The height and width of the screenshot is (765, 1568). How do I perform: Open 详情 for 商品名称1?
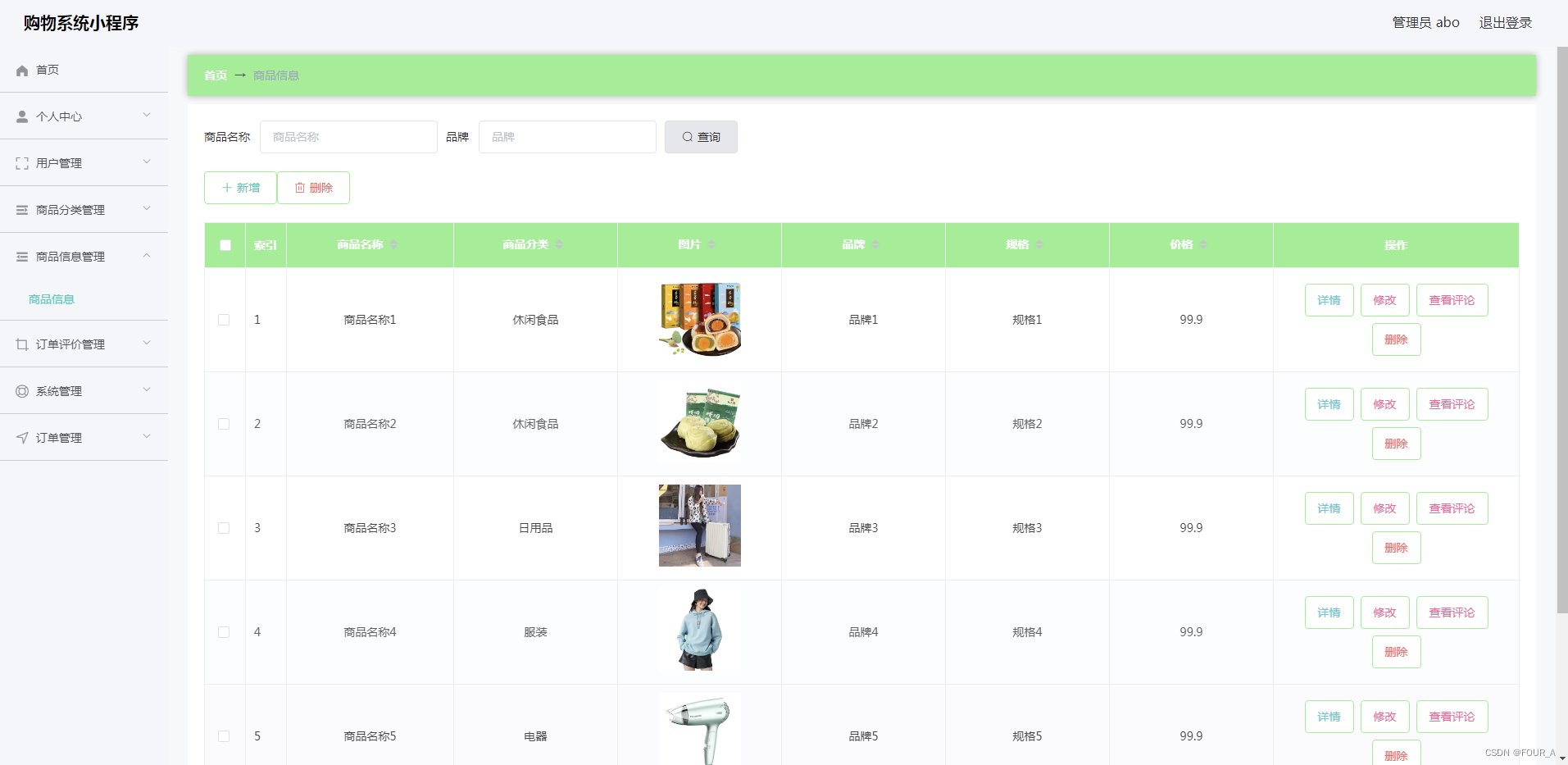coord(1329,300)
